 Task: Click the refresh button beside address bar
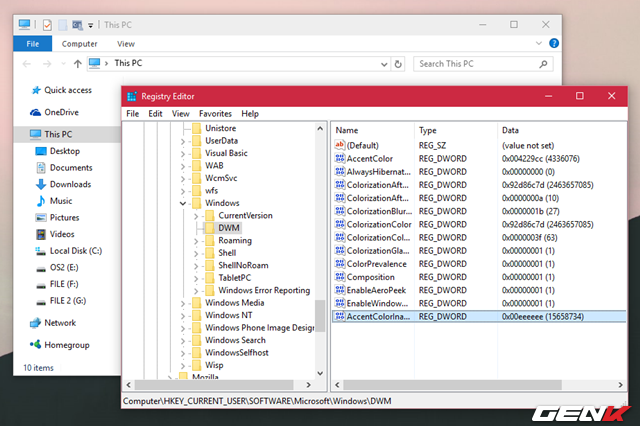coord(398,64)
